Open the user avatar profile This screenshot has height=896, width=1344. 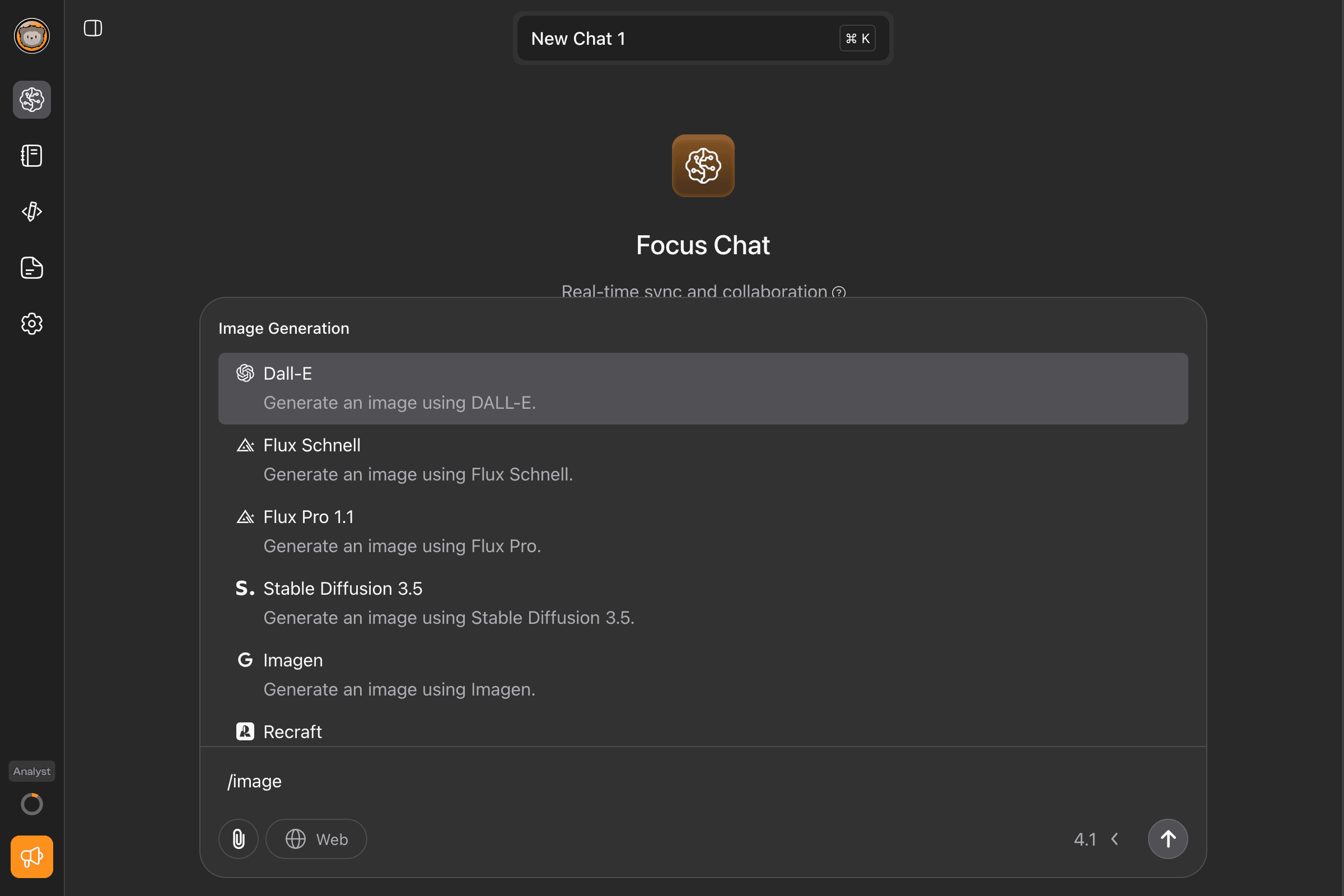point(32,36)
